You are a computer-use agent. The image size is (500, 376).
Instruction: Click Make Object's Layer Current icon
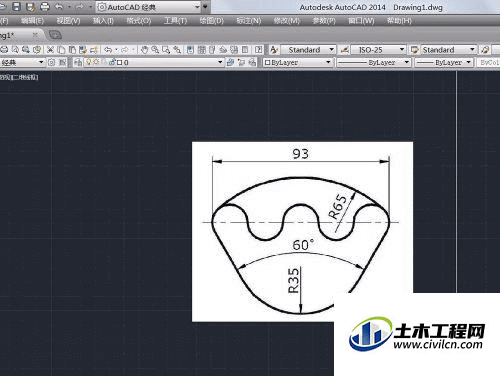click(230, 62)
